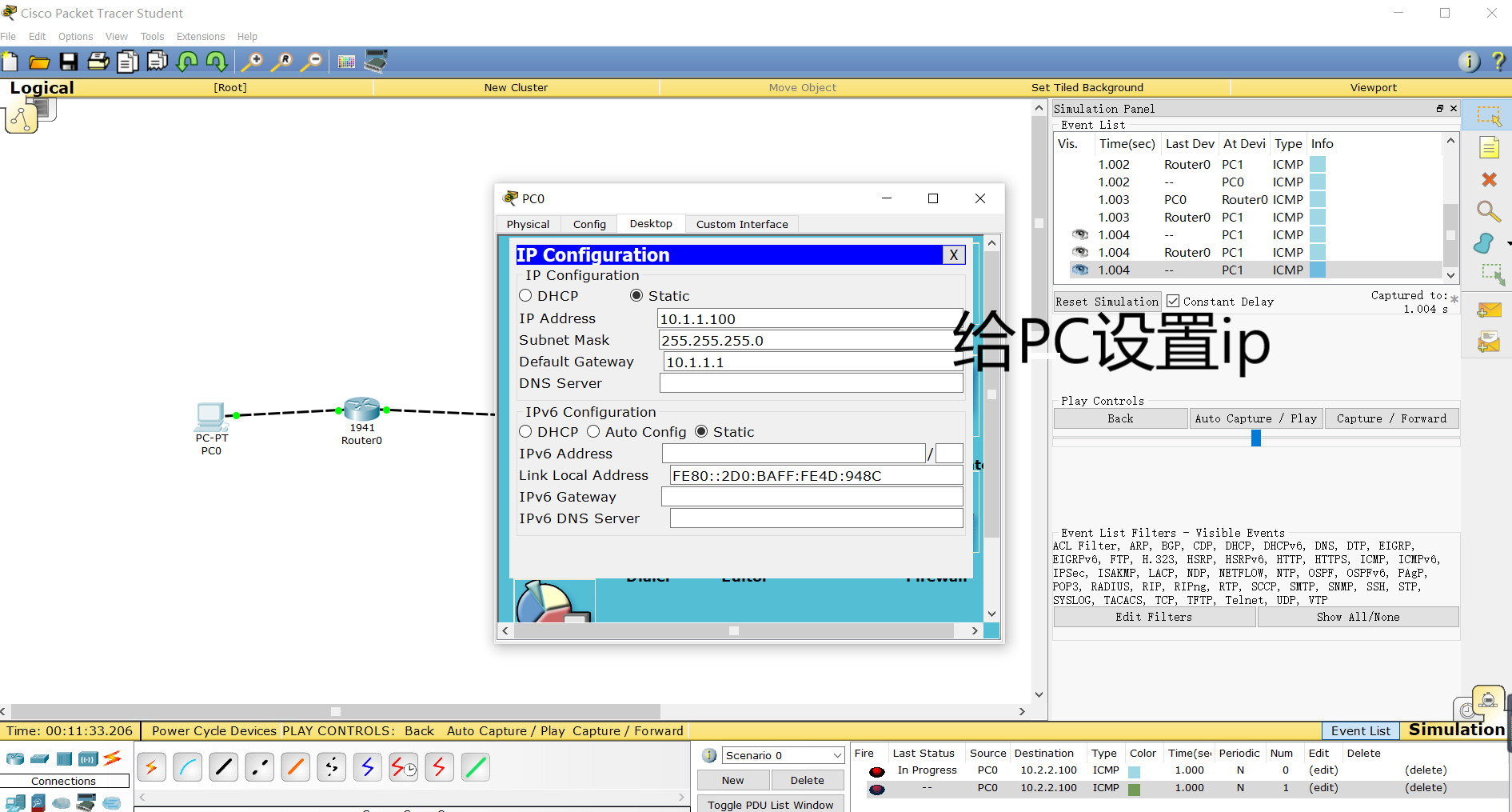This screenshot has height=812, width=1512.
Task: Open the Extensions menu
Action: pos(201,37)
